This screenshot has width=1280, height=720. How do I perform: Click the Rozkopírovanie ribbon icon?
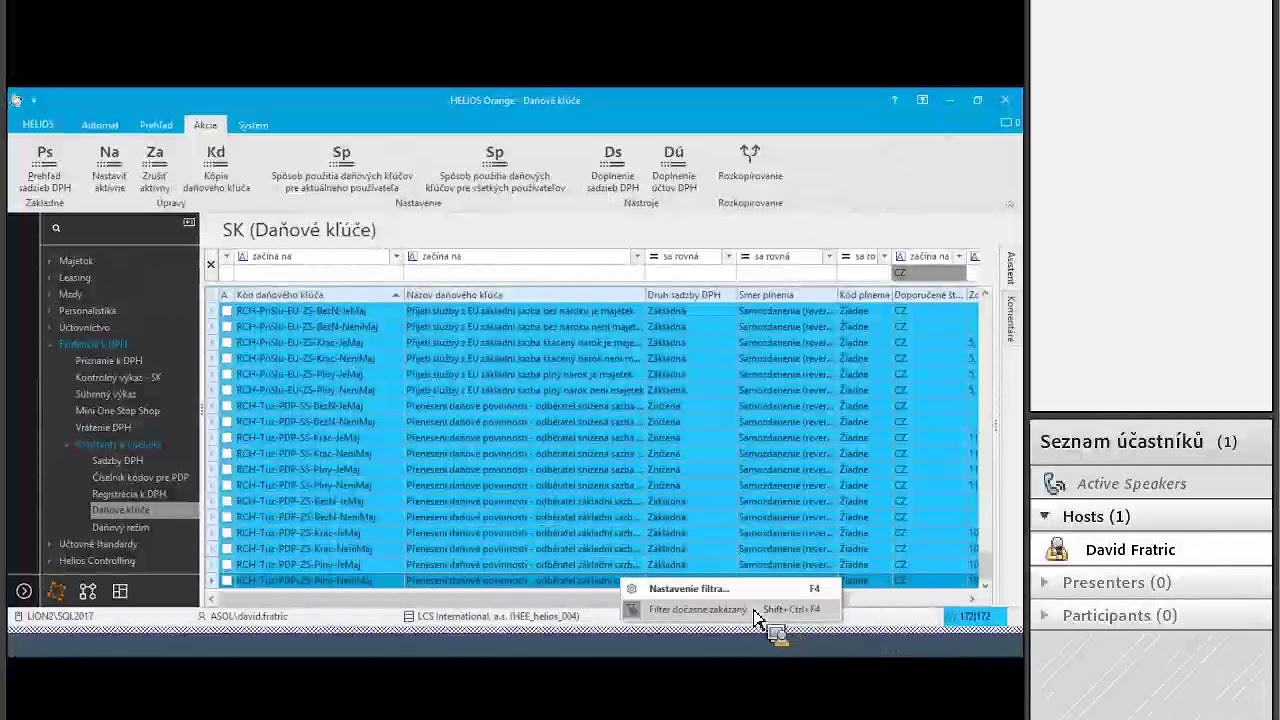tap(750, 153)
